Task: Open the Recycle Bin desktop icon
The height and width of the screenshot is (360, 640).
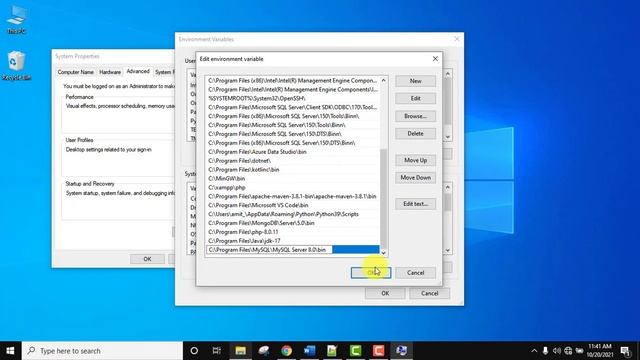Action: pyautogui.click(x=16, y=65)
